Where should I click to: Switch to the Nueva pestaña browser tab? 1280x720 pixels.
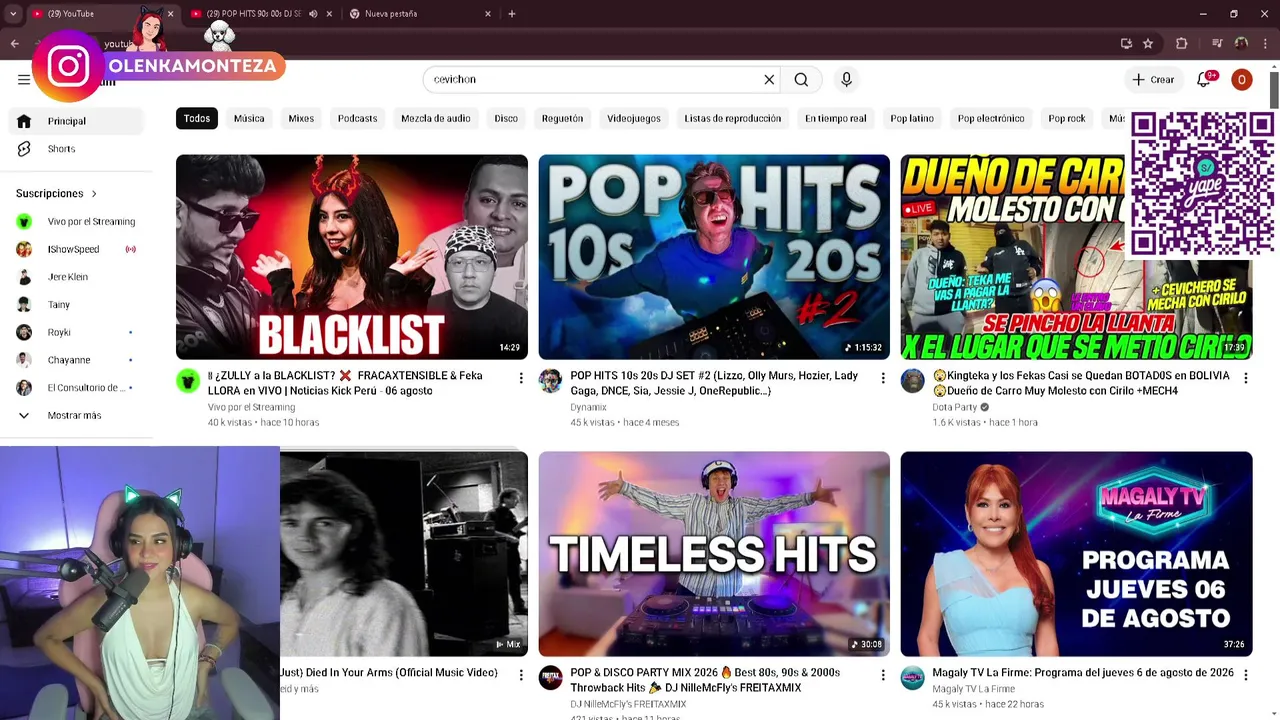[419, 14]
